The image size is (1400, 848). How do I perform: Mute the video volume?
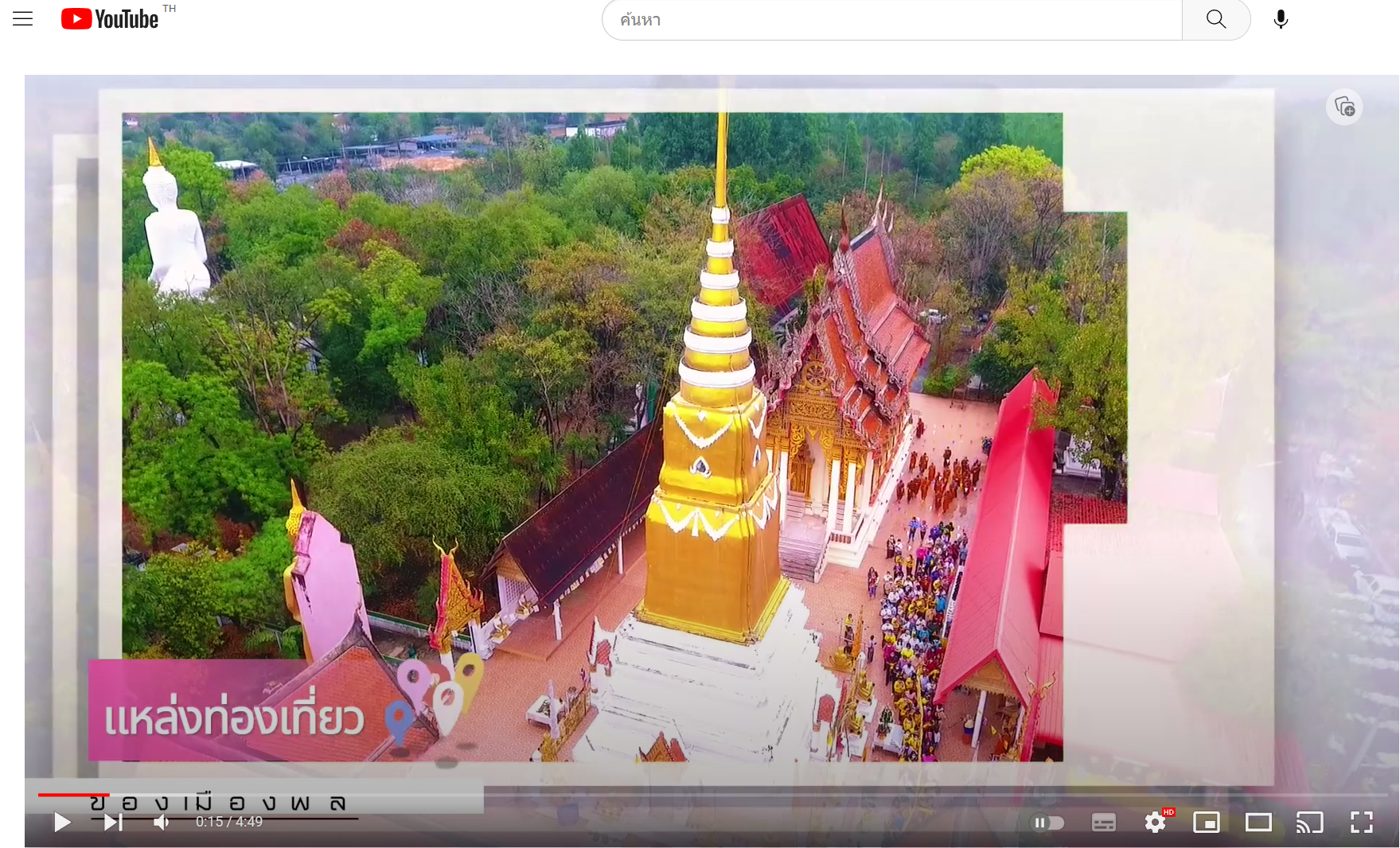pyautogui.click(x=162, y=822)
